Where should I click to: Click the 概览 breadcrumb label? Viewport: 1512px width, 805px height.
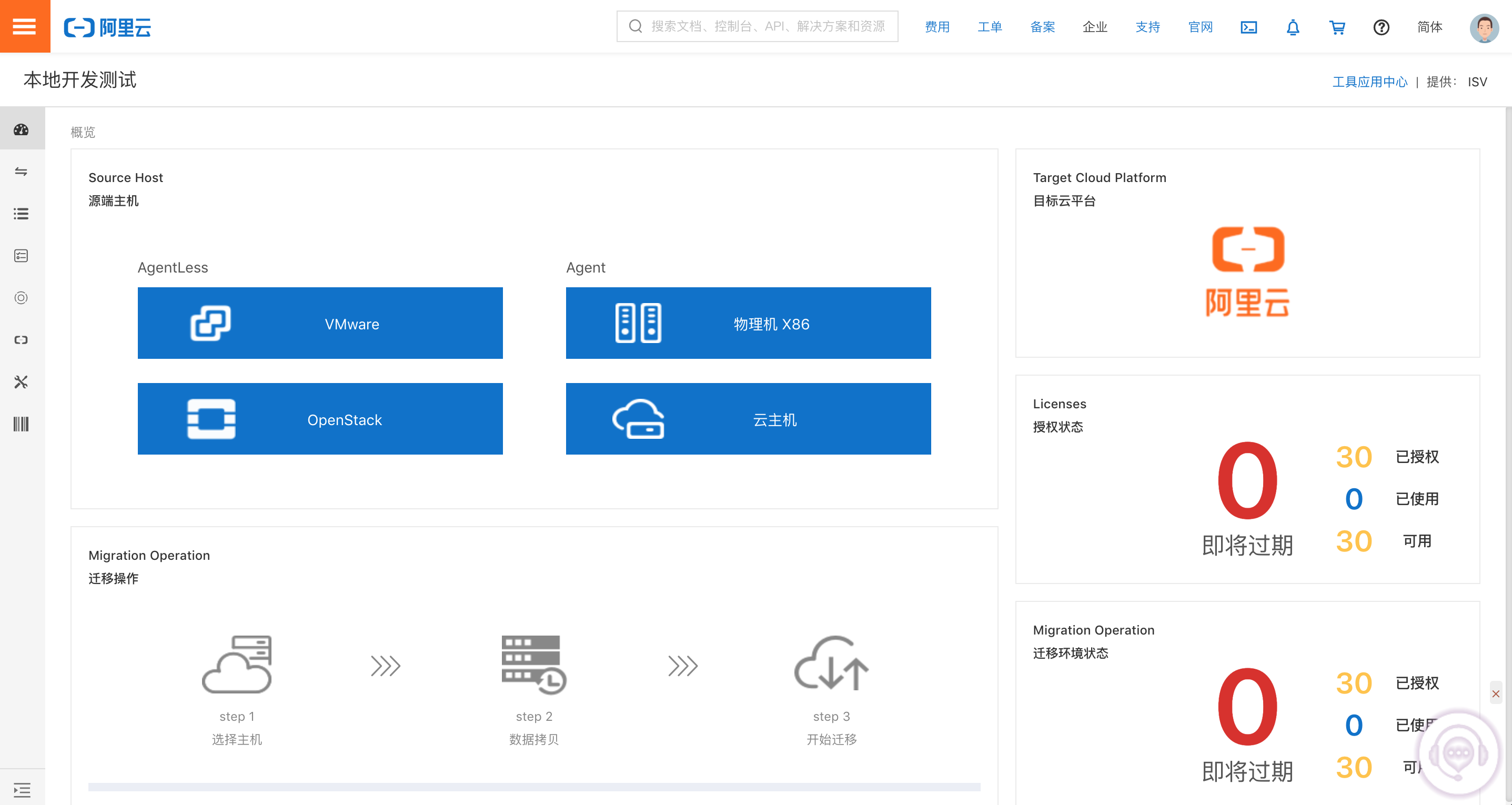tap(83, 132)
